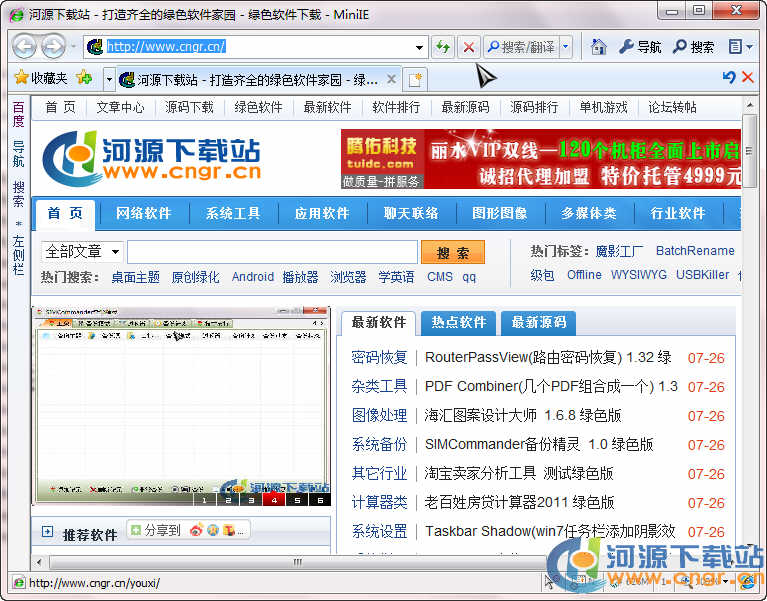Select the 聊天联络 category tab

click(411, 213)
